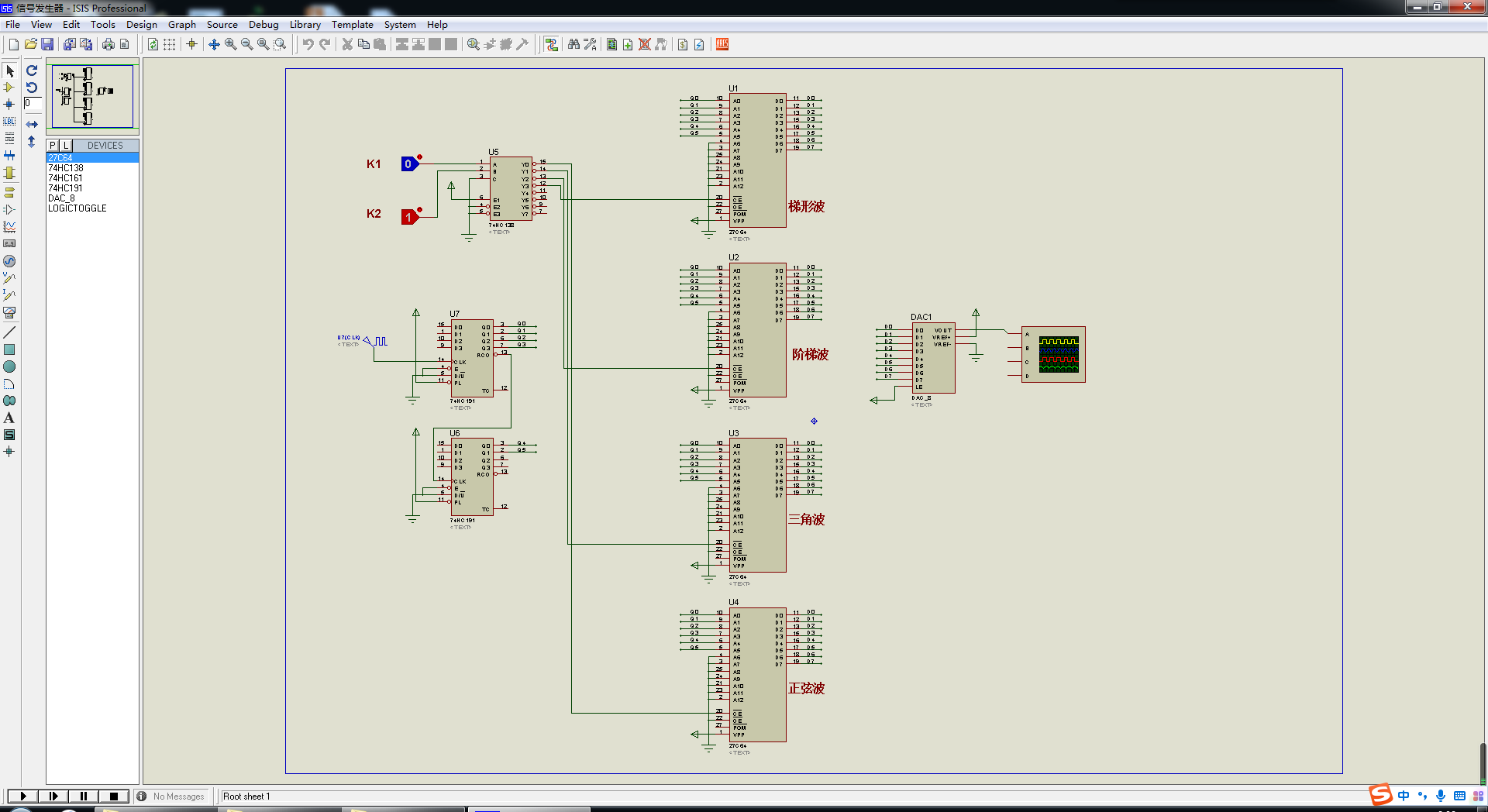Open the Library menu
This screenshot has width=1488, height=812.
point(305,24)
